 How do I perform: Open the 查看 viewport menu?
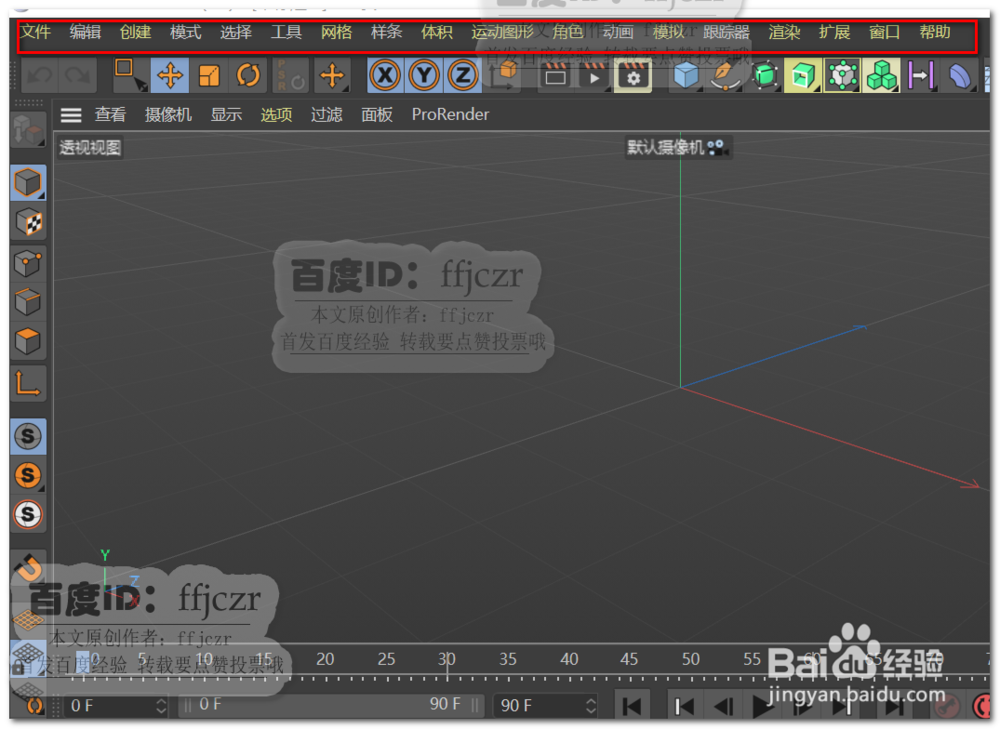point(110,115)
